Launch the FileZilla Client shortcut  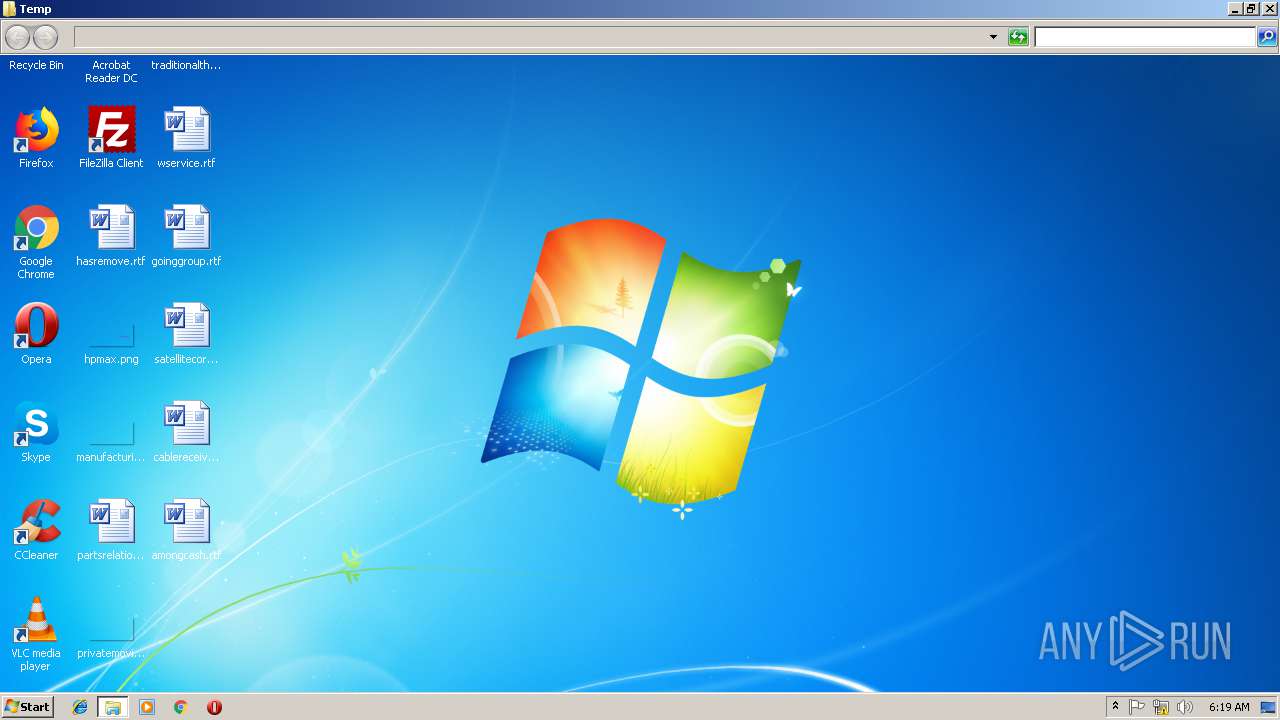click(111, 130)
